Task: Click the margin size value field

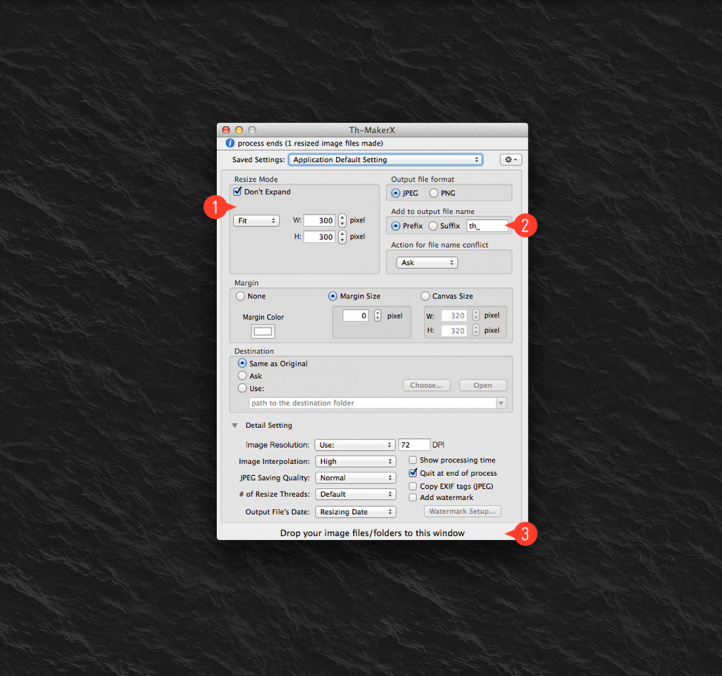Action: point(355,315)
